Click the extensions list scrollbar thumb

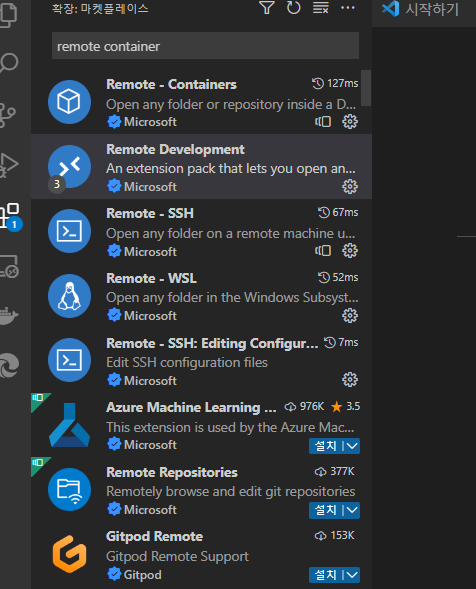(366, 88)
